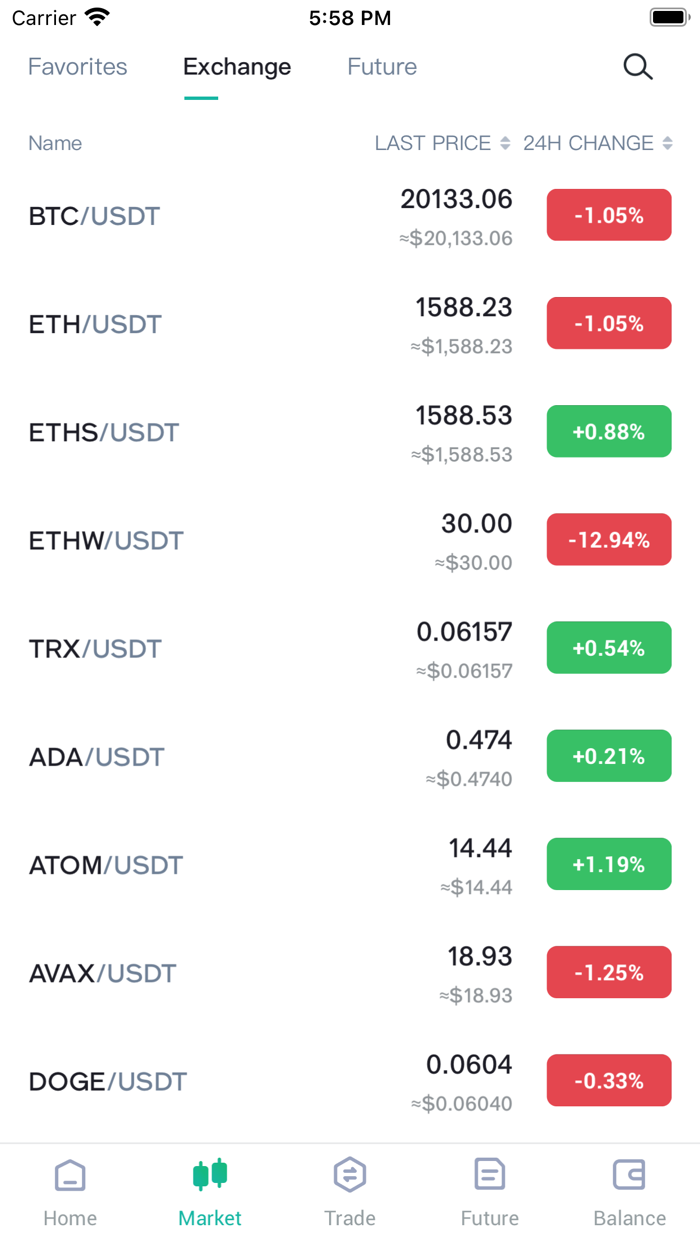Open search from the top bar
The width and height of the screenshot is (700, 1244).
(x=637, y=67)
